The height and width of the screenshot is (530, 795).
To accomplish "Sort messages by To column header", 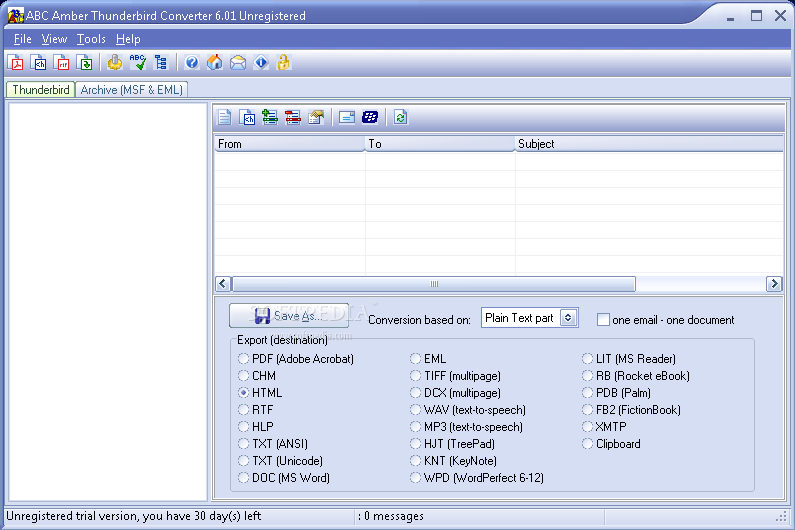I will 440,144.
